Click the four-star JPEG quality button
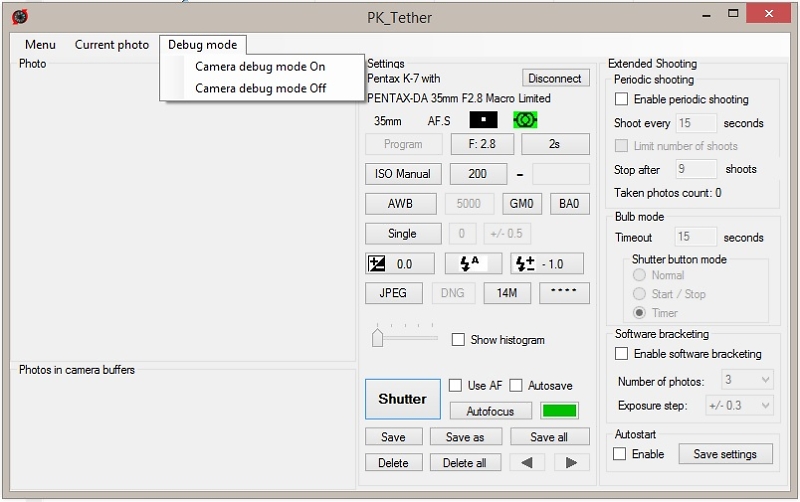Viewport: 800px width, 502px height. click(564, 293)
